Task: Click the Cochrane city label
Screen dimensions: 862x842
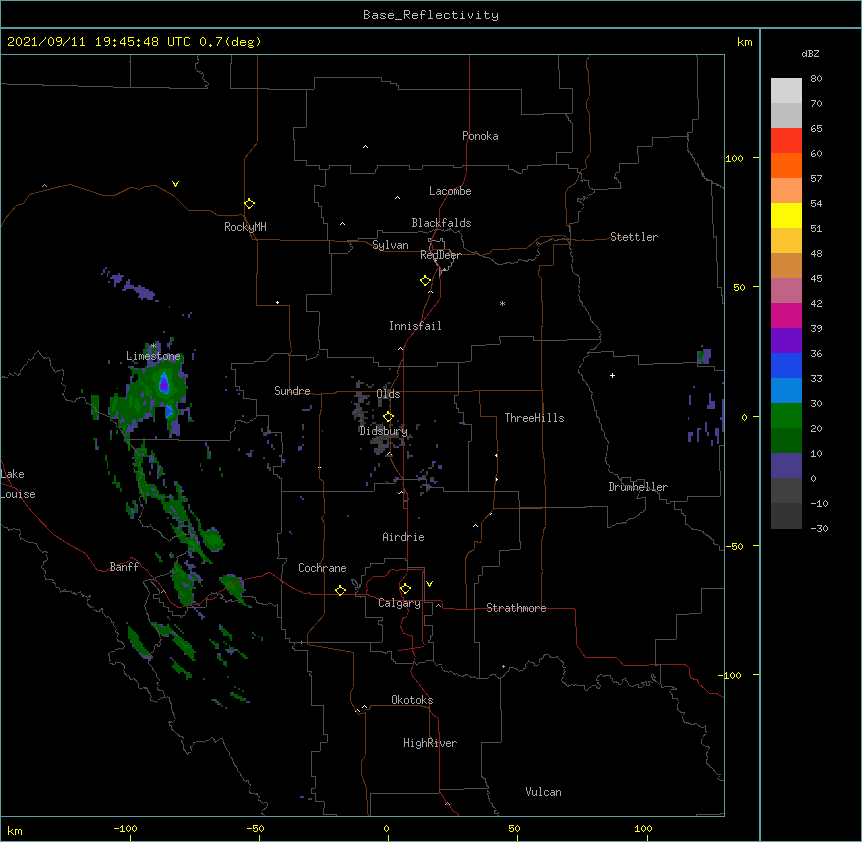Action: pos(322,568)
